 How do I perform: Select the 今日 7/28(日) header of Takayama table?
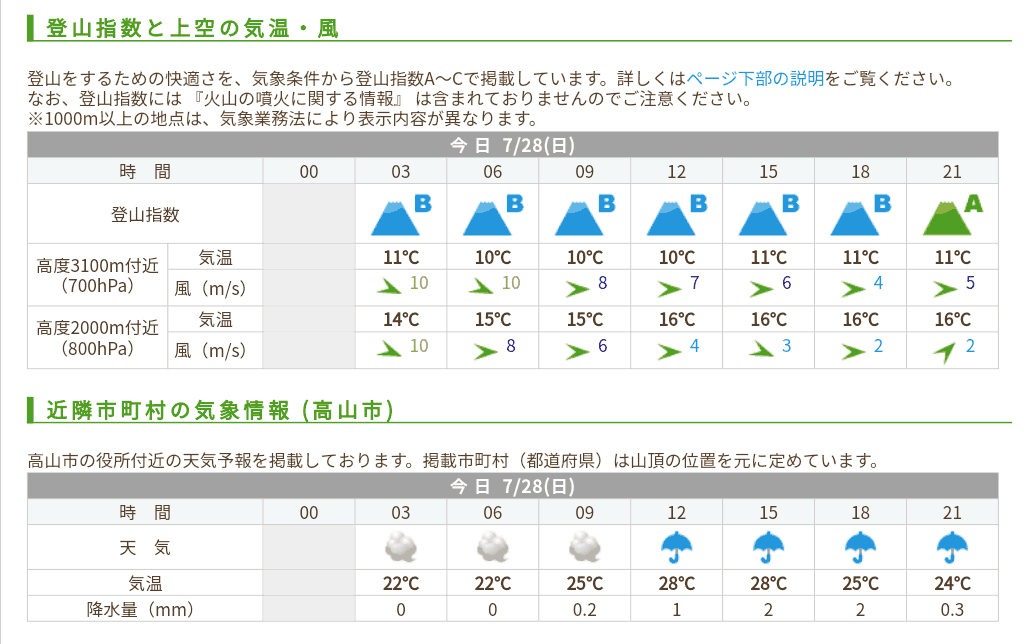(x=513, y=486)
